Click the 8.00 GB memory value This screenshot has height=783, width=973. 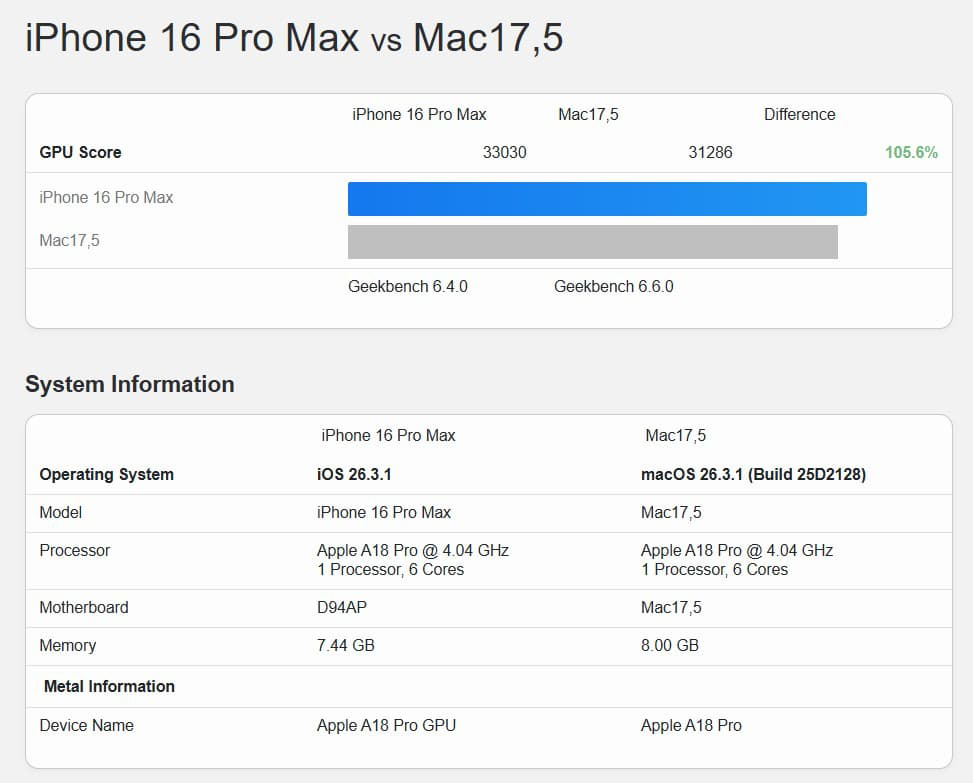(667, 645)
